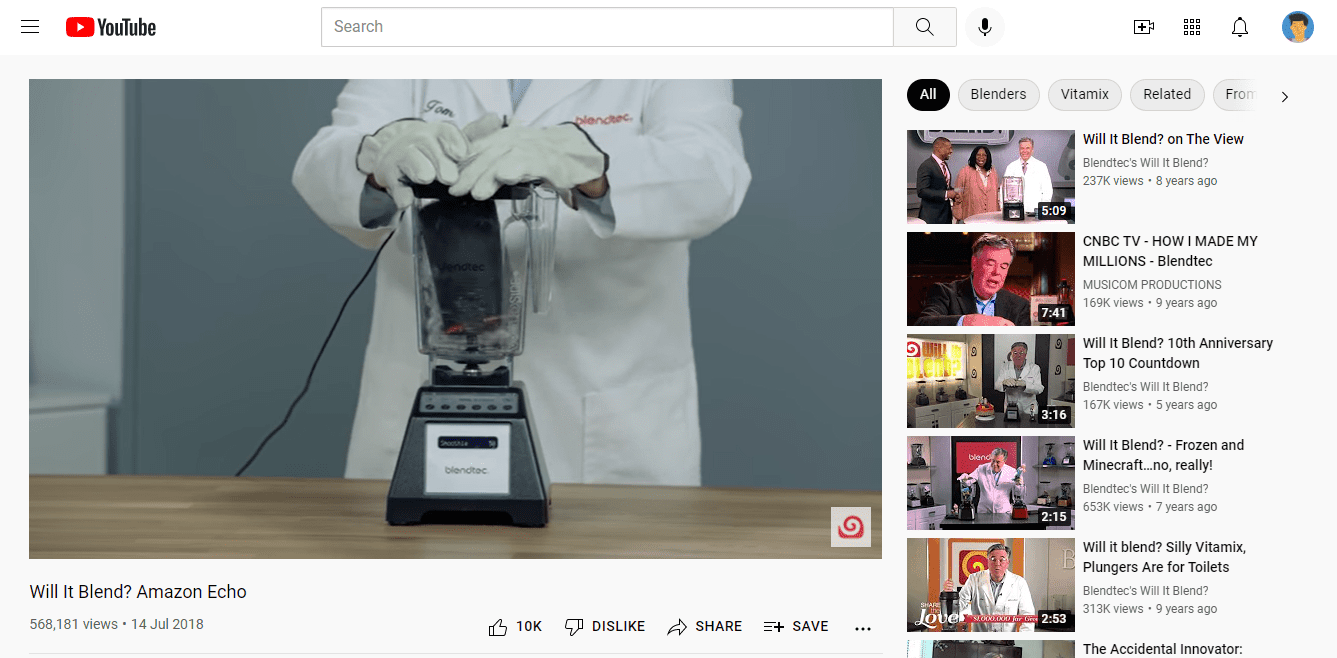Click the '169K views • 9 years ago' text
1337x658 pixels.
pos(1150,303)
